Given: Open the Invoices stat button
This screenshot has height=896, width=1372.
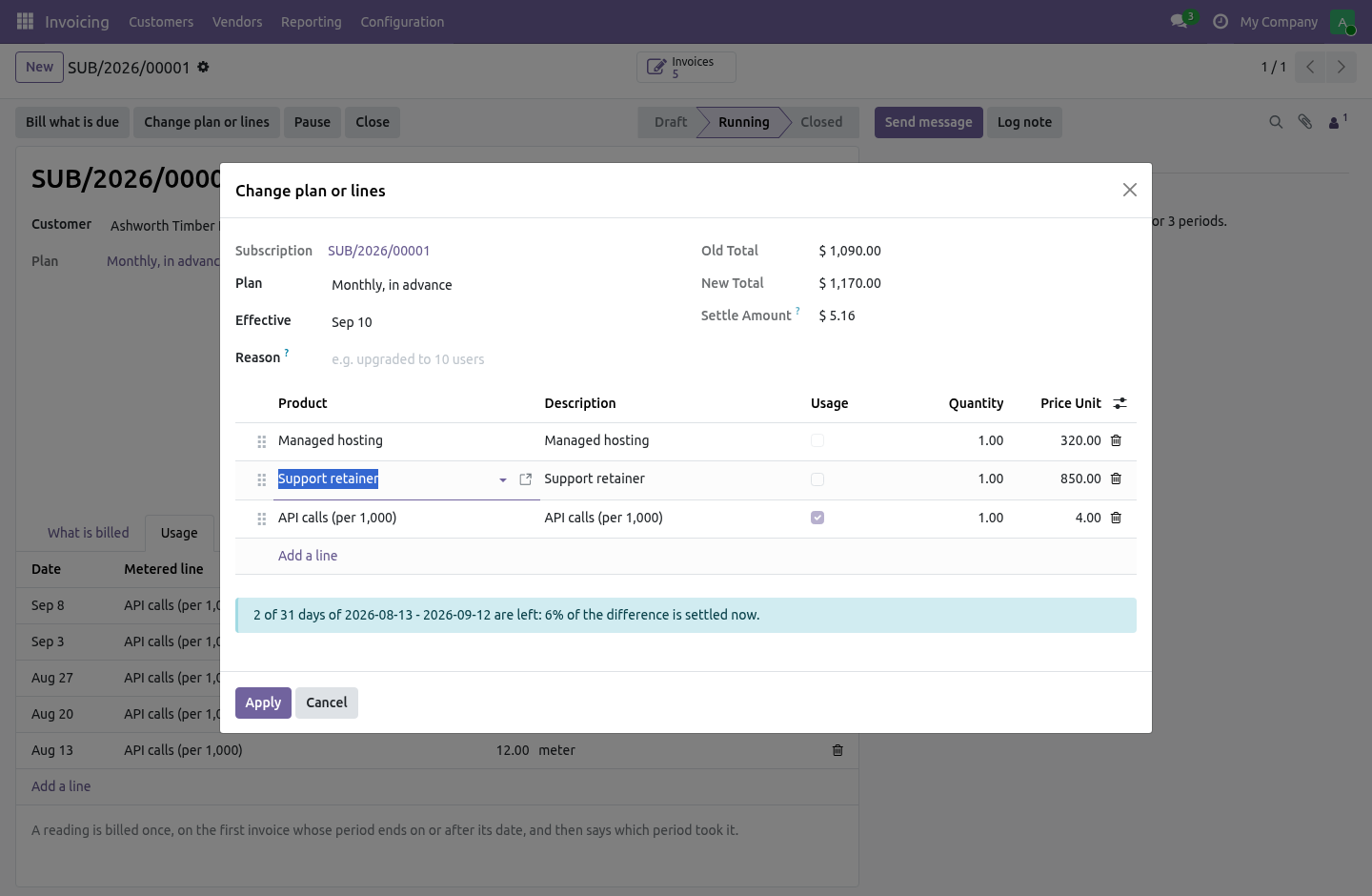Looking at the screenshot, I should (686, 67).
